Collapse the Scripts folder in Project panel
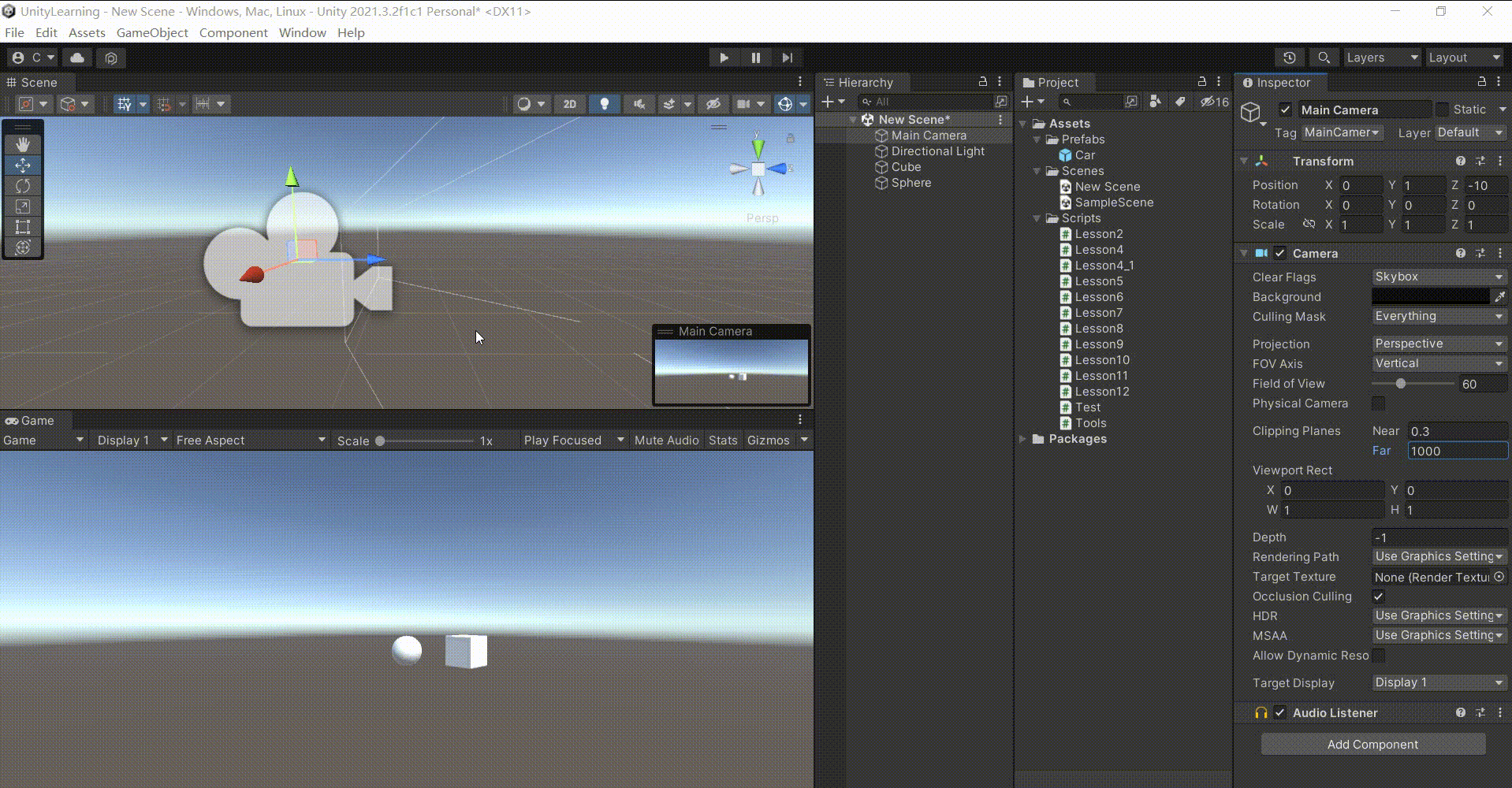The height and width of the screenshot is (788, 1512). 1036,218
